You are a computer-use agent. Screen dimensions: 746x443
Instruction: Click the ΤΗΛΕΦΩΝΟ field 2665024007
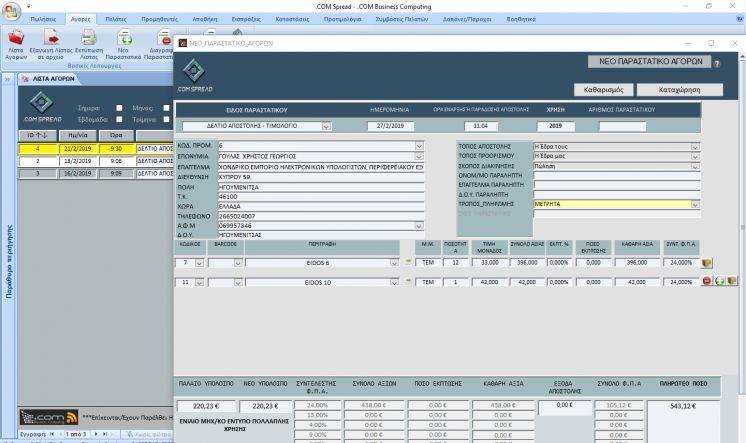pos(321,216)
